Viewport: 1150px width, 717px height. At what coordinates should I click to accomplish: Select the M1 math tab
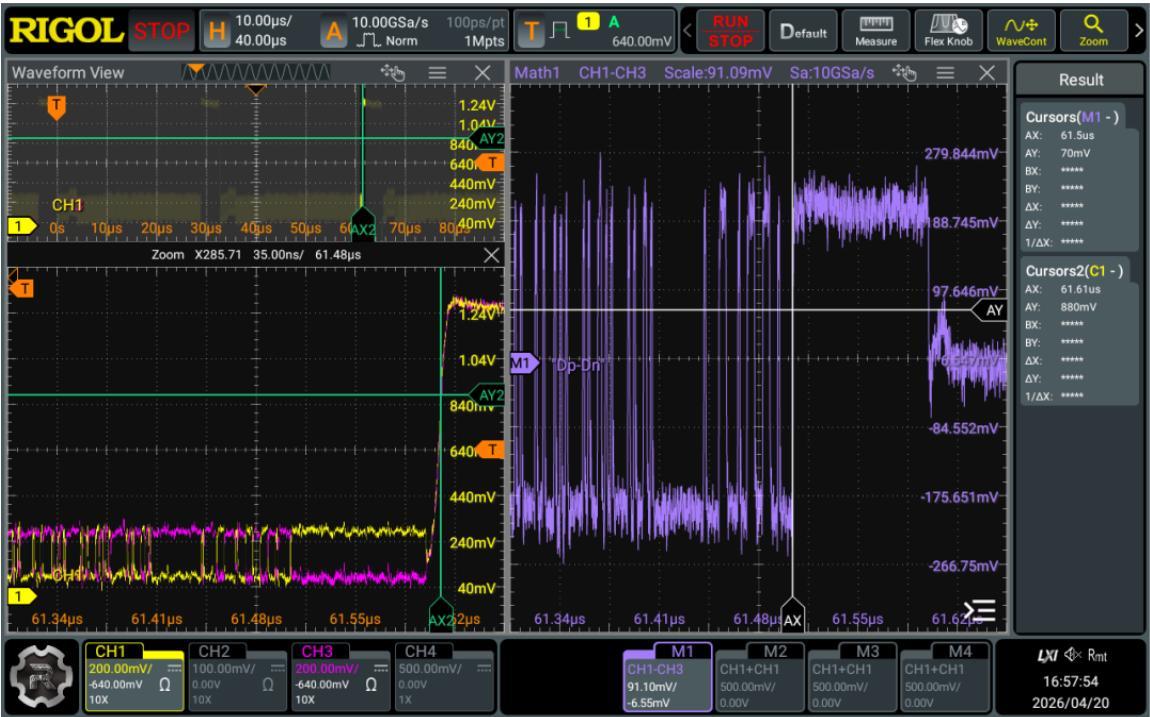(667, 677)
